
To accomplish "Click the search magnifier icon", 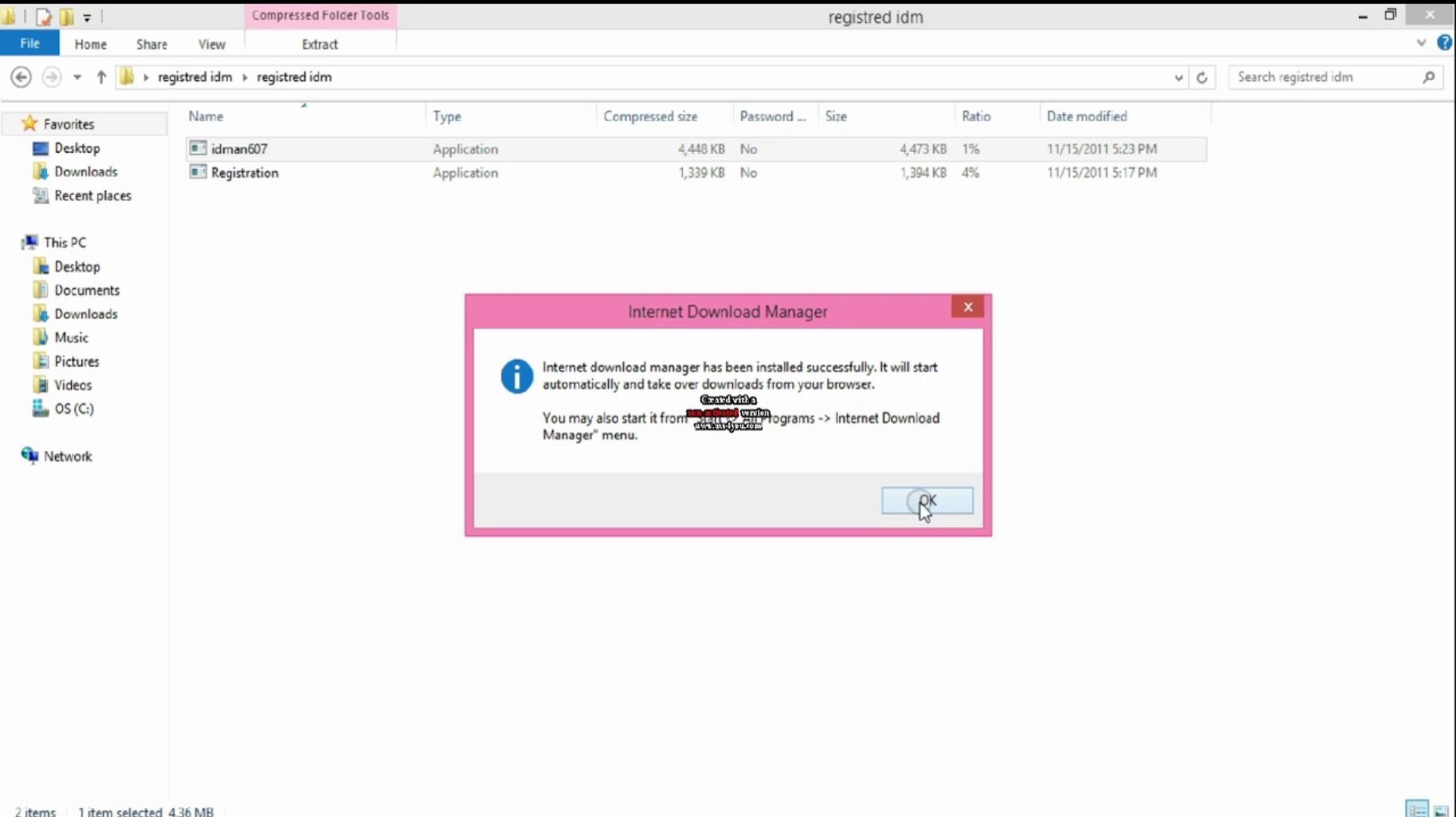I will click(1429, 77).
